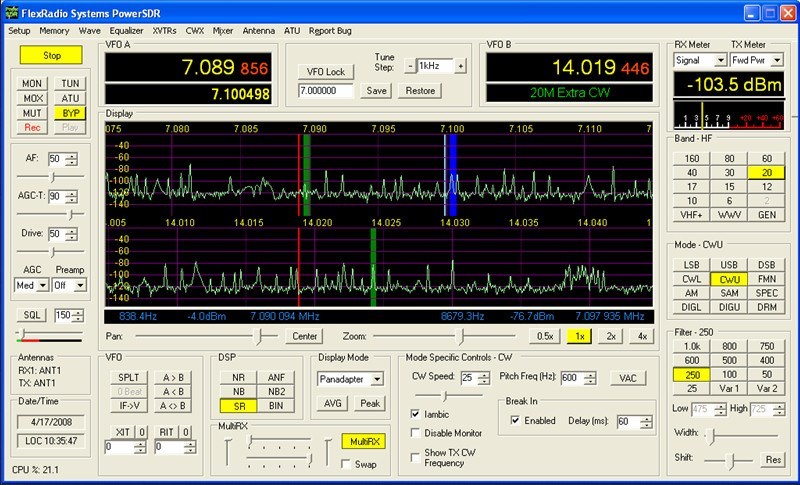Screen dimensions: 800x485
Task: Increase tune step with plus button
Action: point(460,66)
